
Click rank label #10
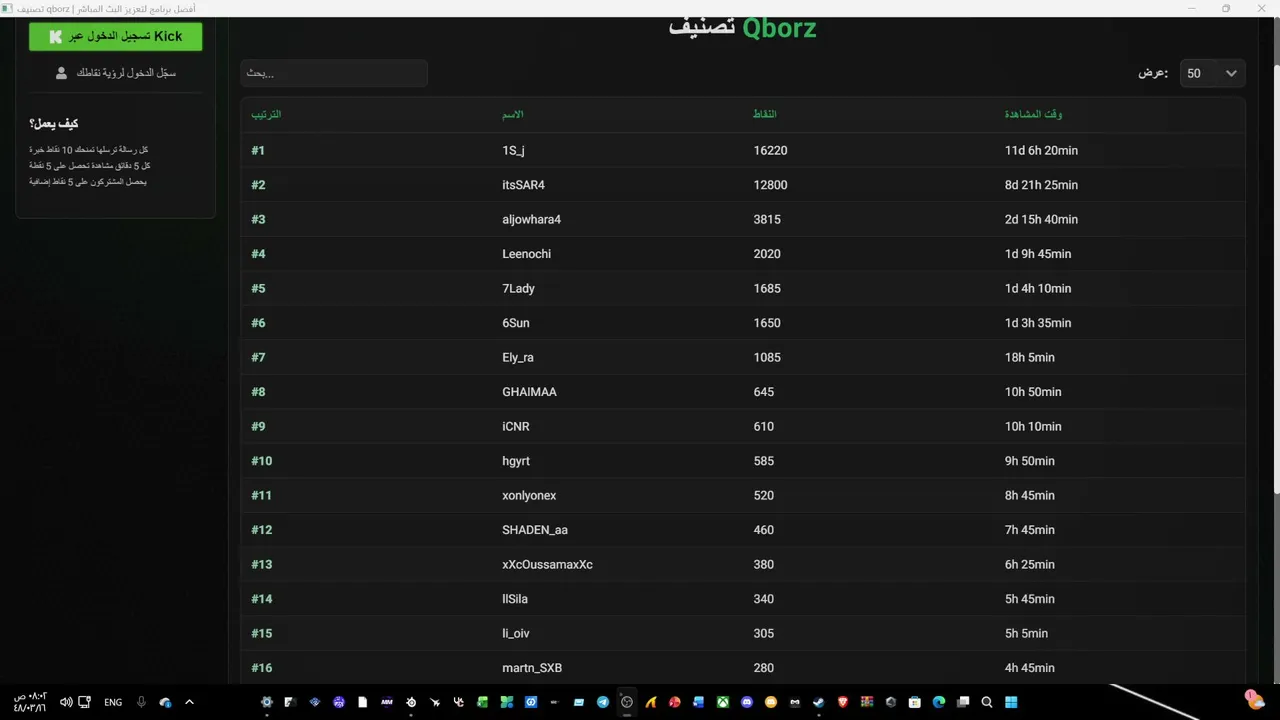261,461
